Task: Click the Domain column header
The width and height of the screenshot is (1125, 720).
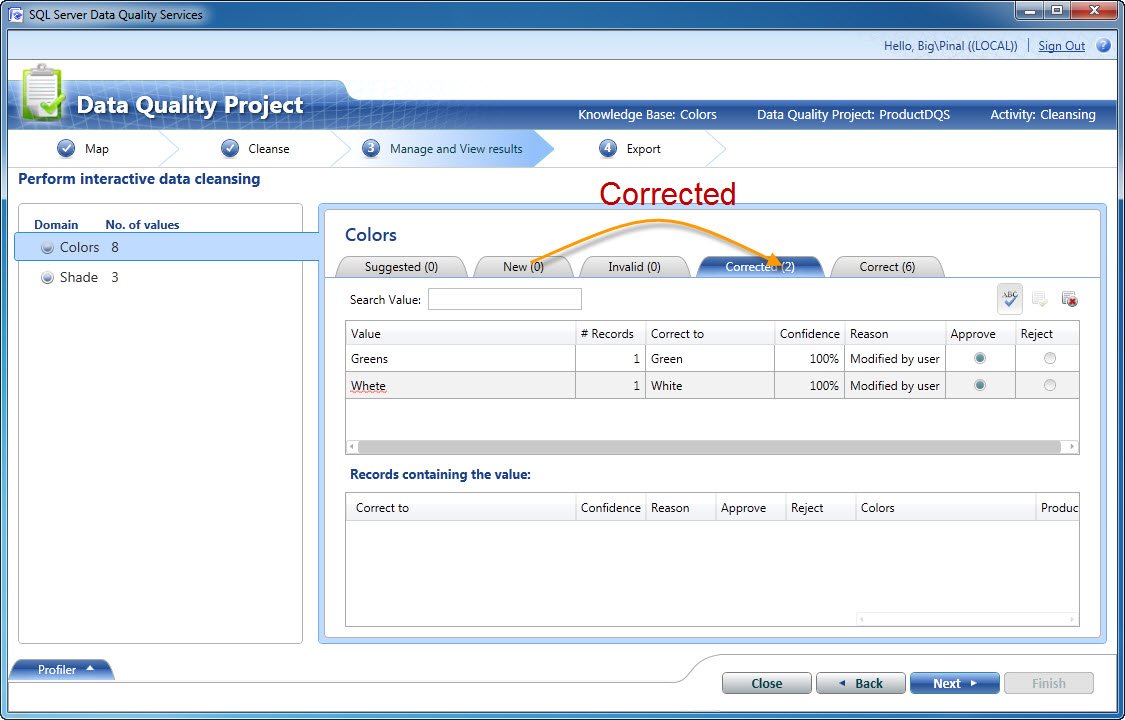Action: pos(56,224)
